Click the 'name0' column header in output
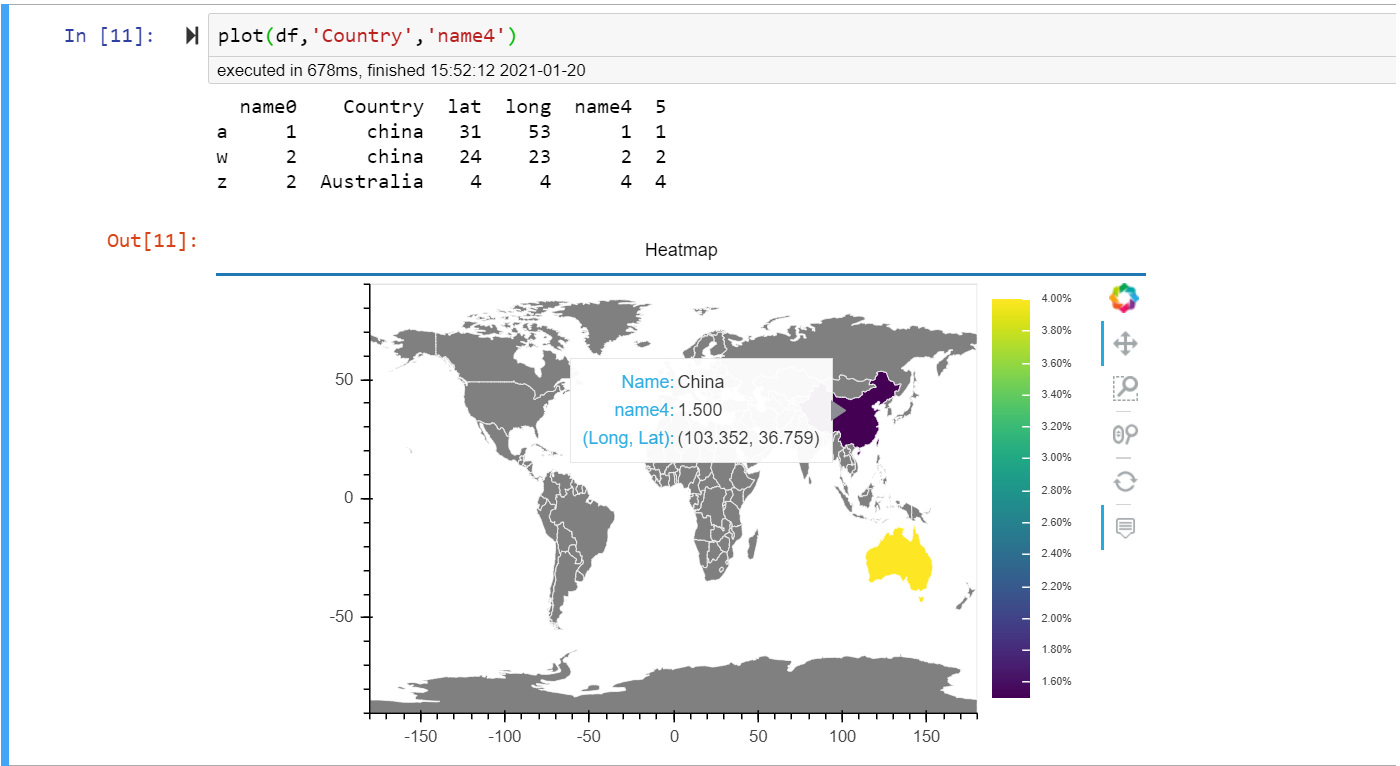This screenshot has width=1400, height=766. (268, 107)
